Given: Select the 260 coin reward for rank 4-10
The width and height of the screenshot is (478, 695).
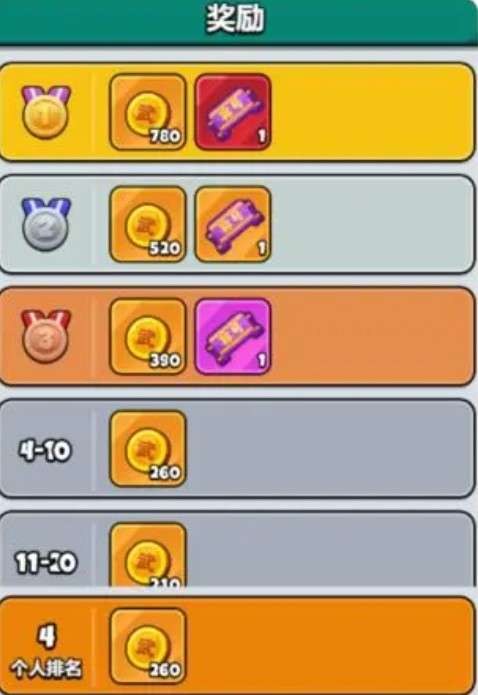Looking at the screenshot, I should pyautogui.click(x=148, y=448).
